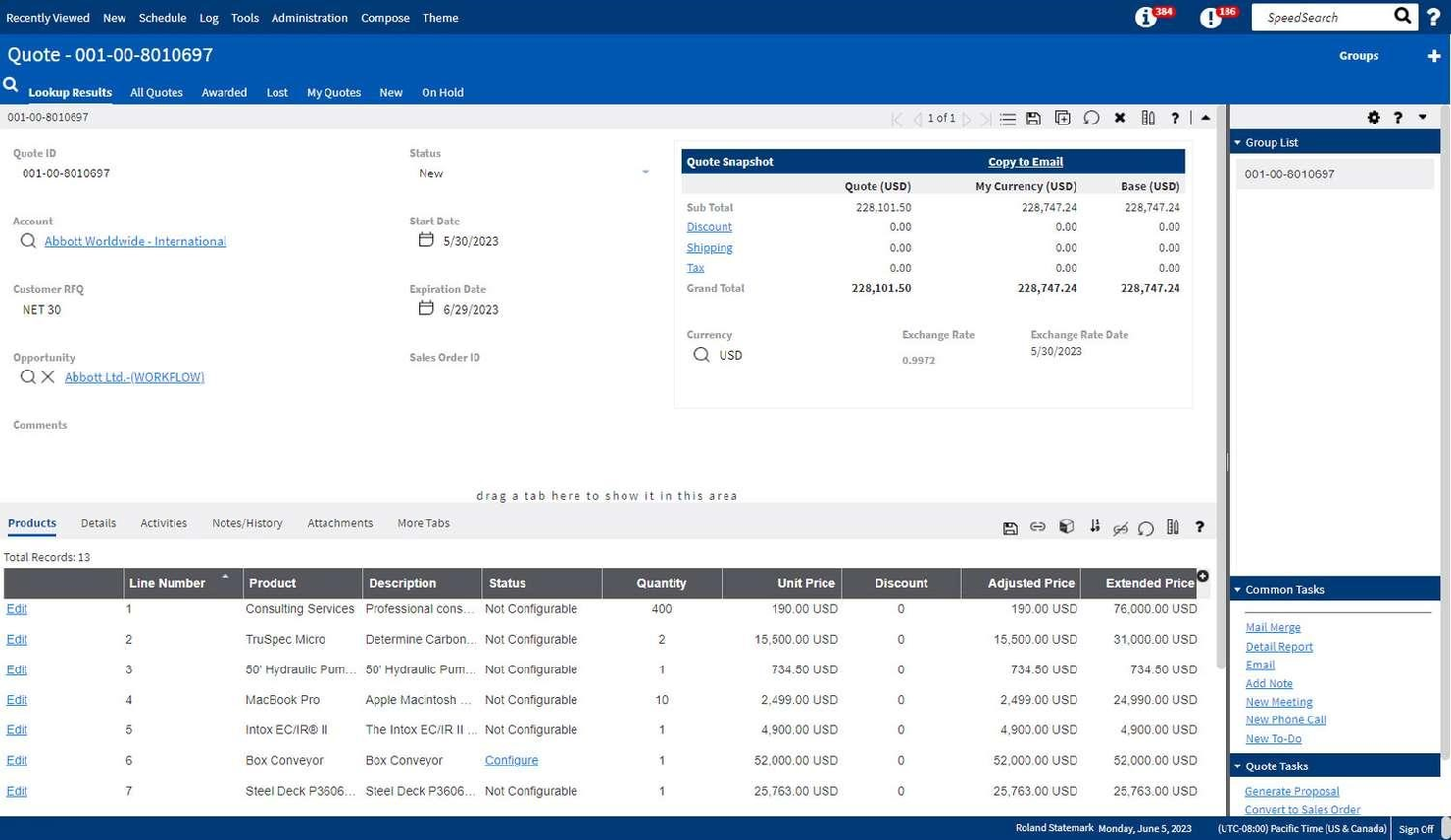The width and height of the screenshot is (1451, 840).
Task: Click the SpeedSearch magnifier button
Action: point(1402,17)
